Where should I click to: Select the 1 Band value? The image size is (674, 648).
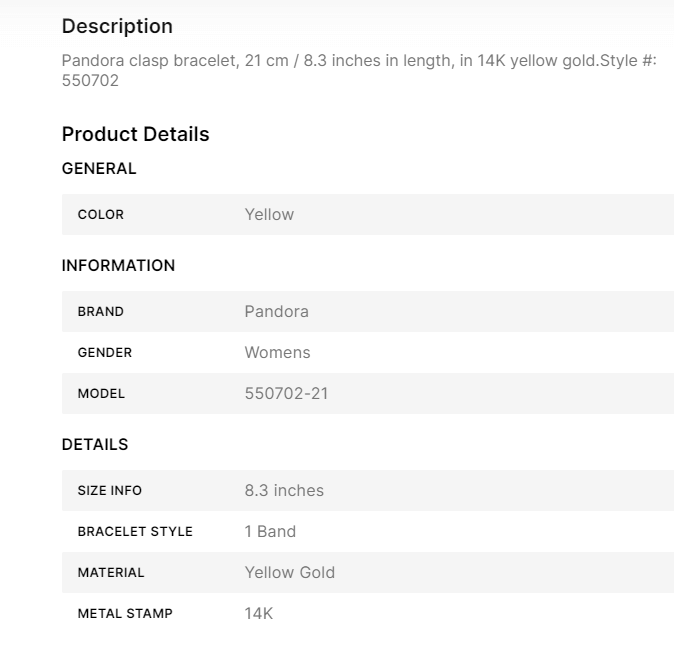pyautogui.click(x=270, y=531)
